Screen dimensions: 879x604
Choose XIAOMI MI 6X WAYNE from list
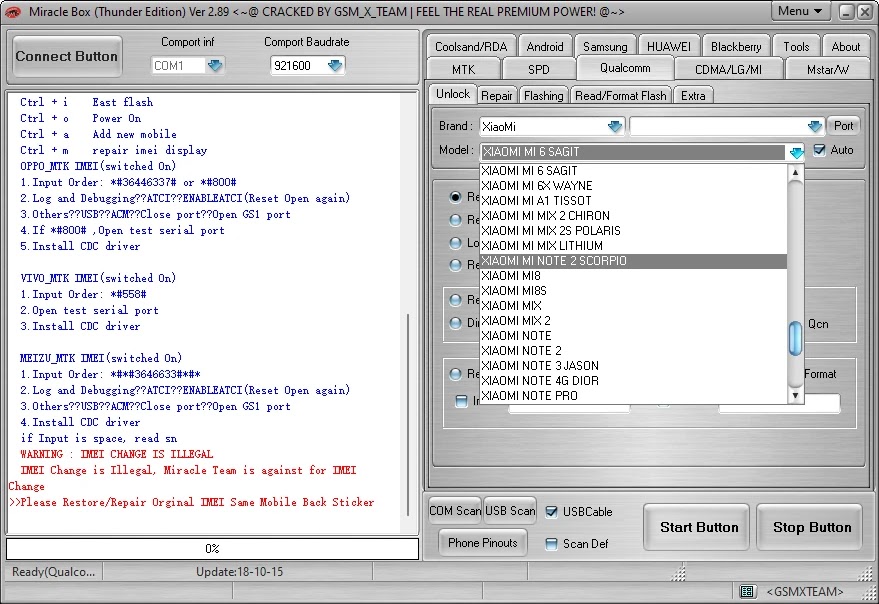coord(633,186)
